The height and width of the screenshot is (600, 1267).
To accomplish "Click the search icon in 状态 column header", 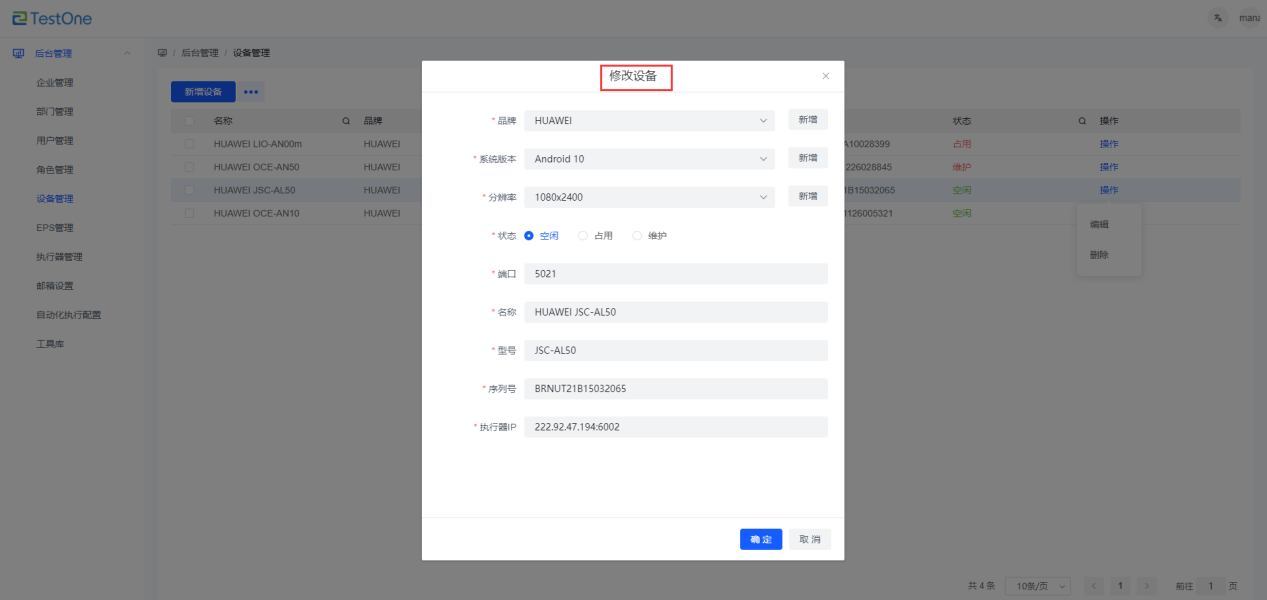I will 1081,121.
